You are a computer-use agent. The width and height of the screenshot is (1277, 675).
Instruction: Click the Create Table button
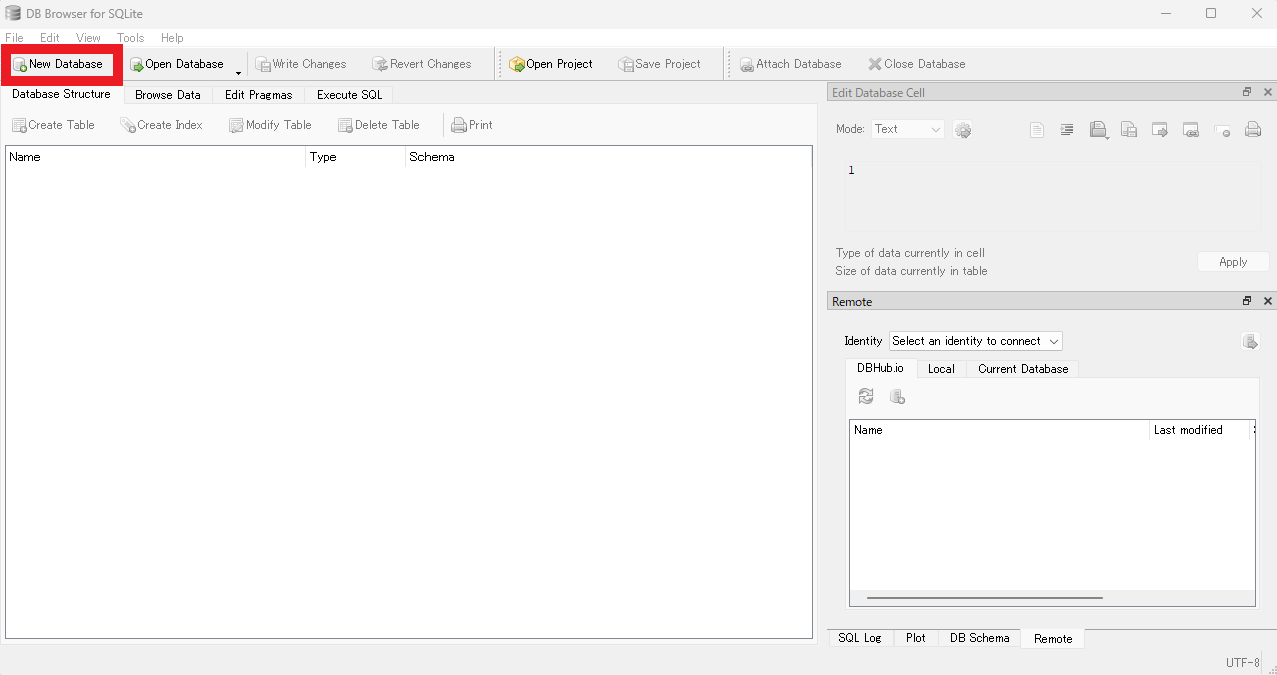pos(53,125)
